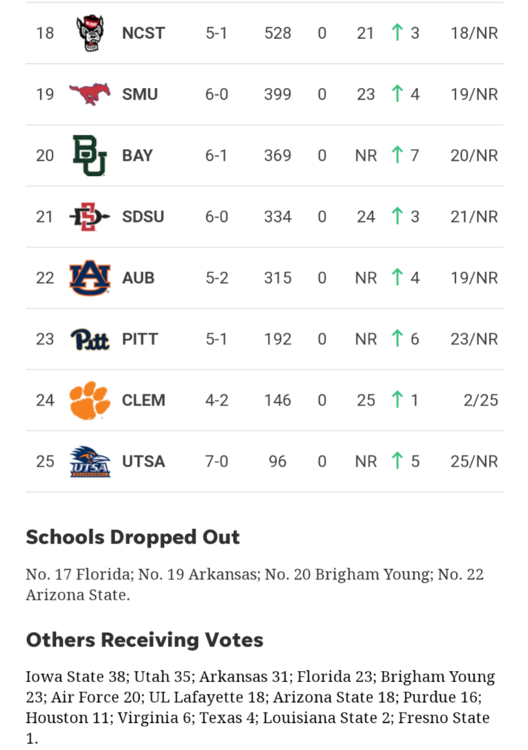
Task: Click the Others Receiving Votes heading
Action: pos(144,640)
